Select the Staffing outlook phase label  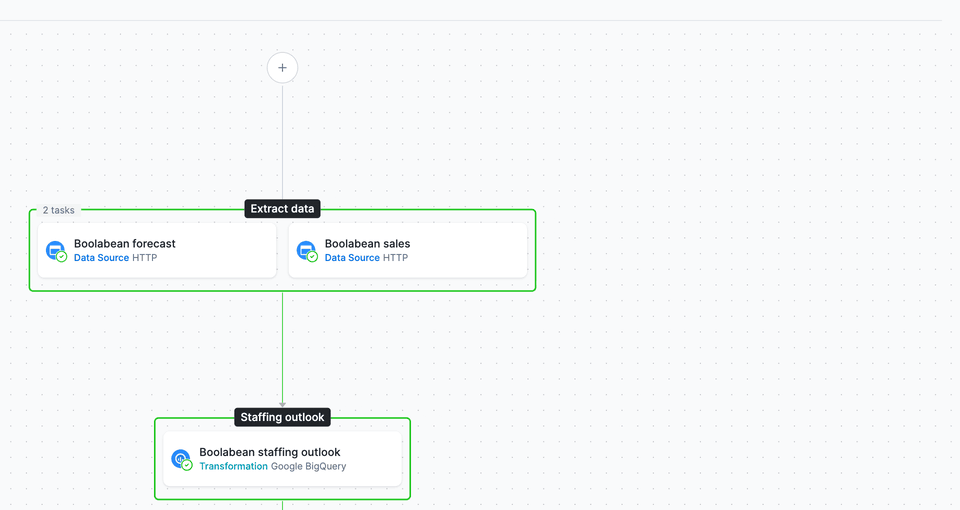point(282,418)
